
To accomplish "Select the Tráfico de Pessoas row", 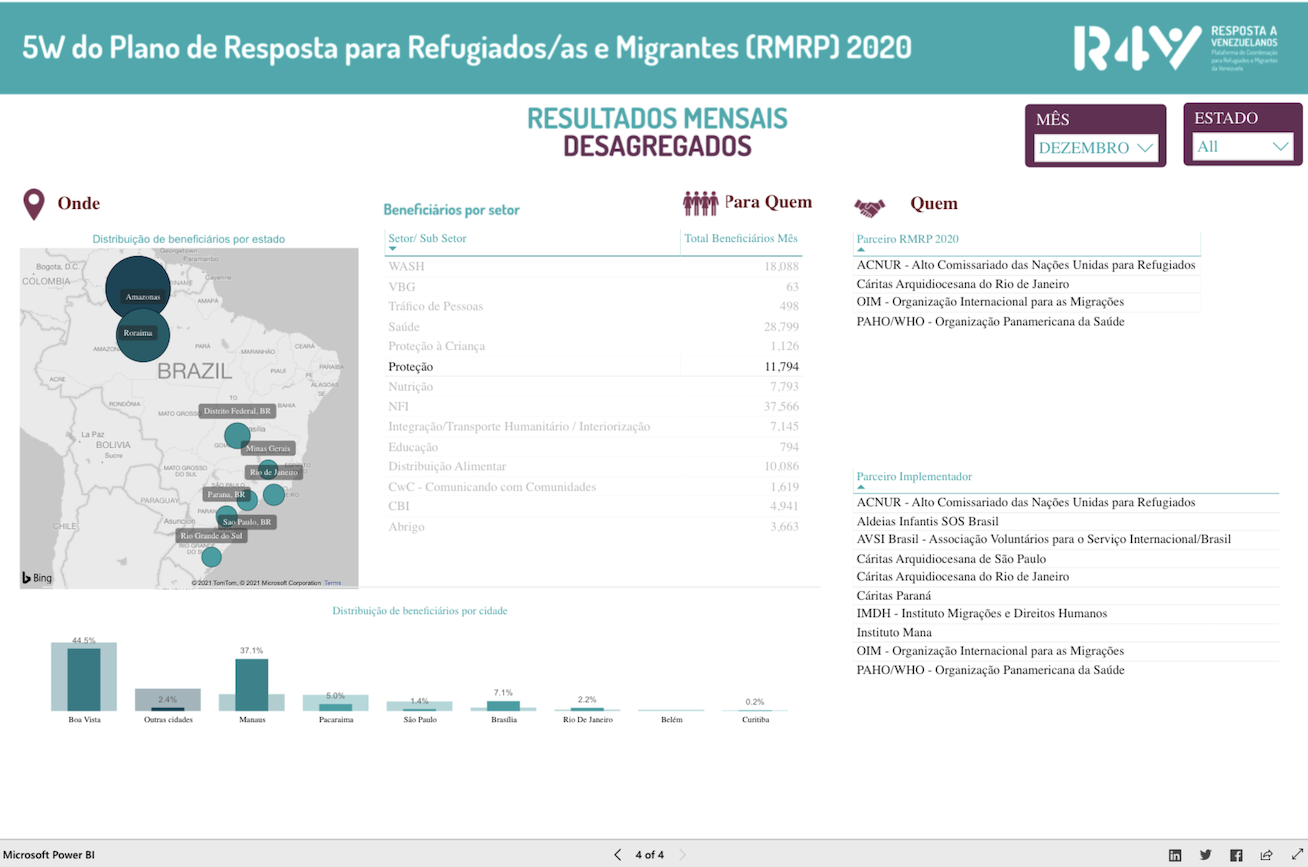I will tap(593, 307).
